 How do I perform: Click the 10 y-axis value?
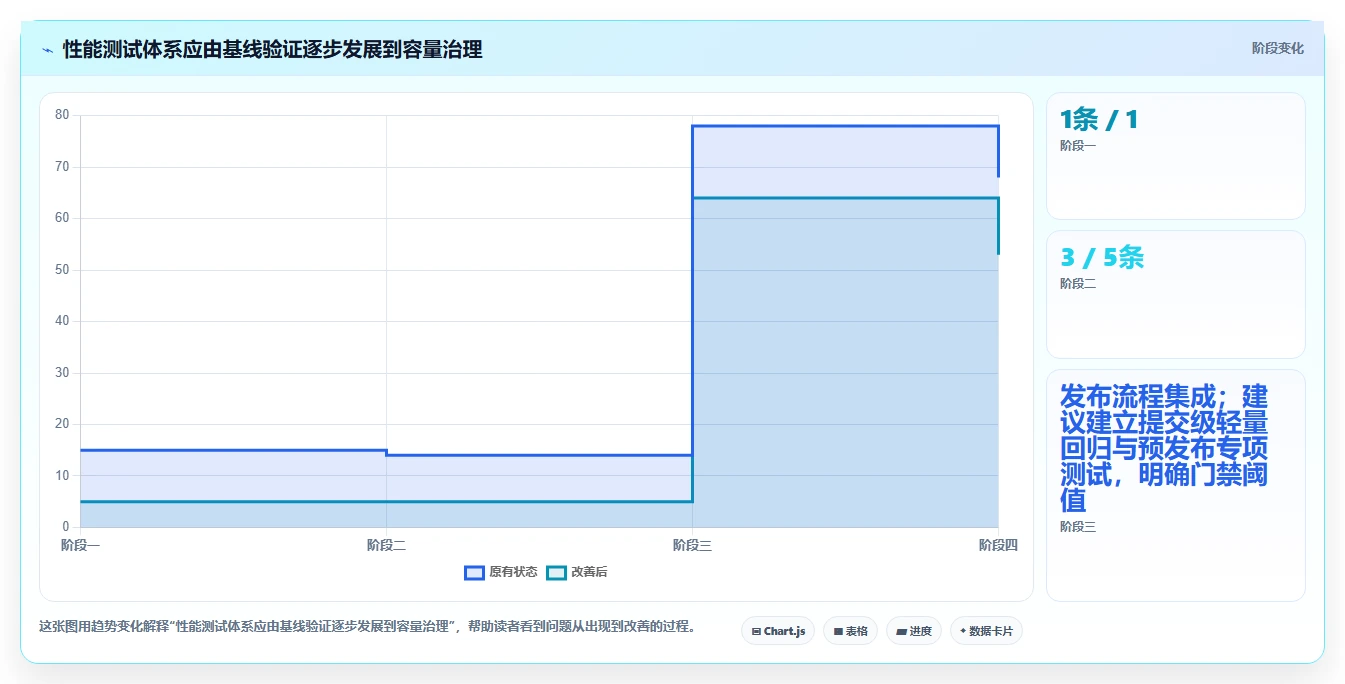pos(62,476)
